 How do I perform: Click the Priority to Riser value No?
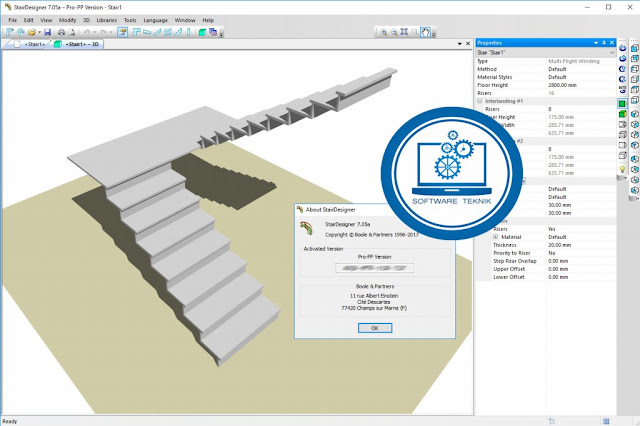(x=552, y=253)
